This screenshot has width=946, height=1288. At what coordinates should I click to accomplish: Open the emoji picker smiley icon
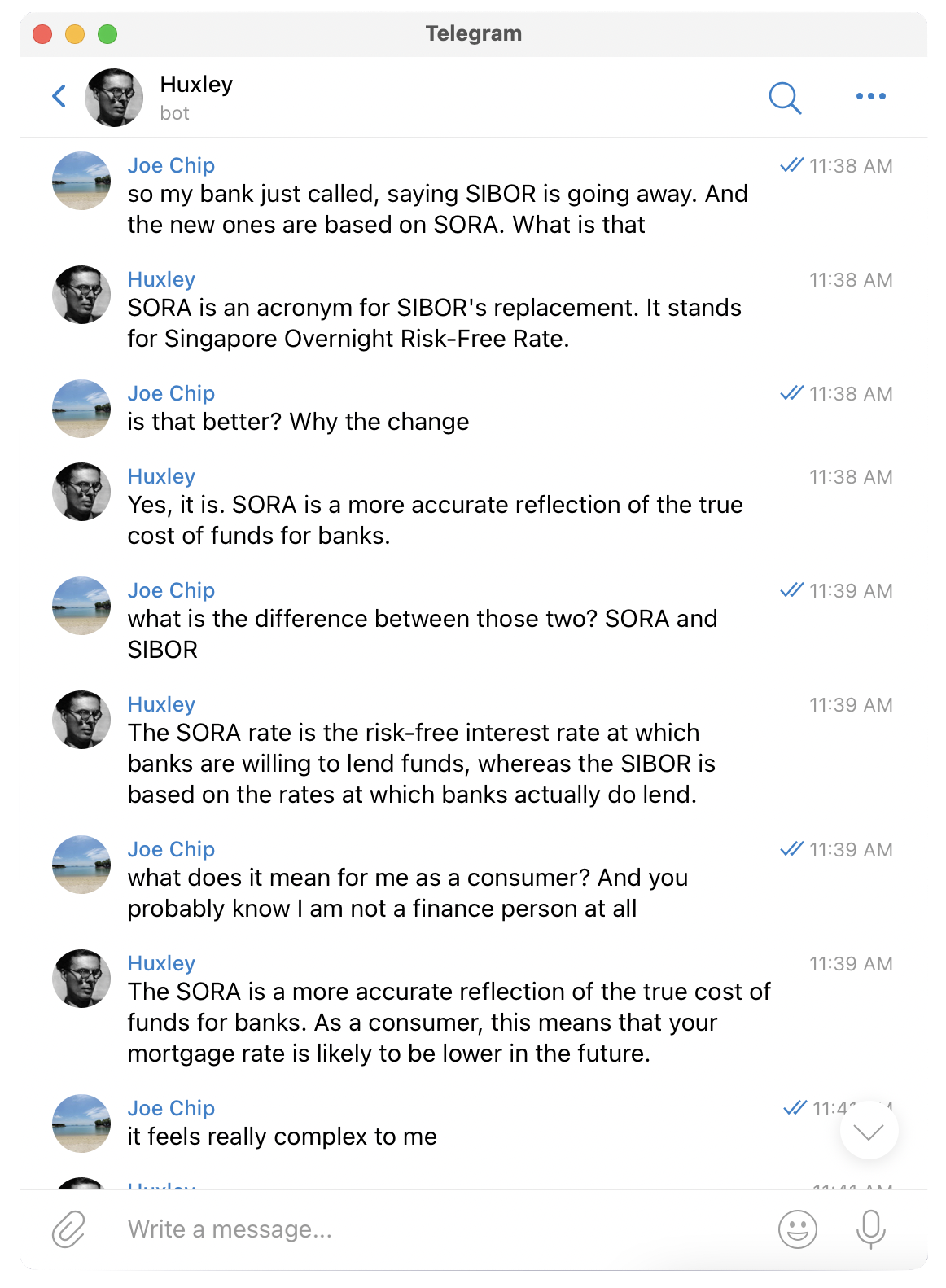(x=797, y=1229)
